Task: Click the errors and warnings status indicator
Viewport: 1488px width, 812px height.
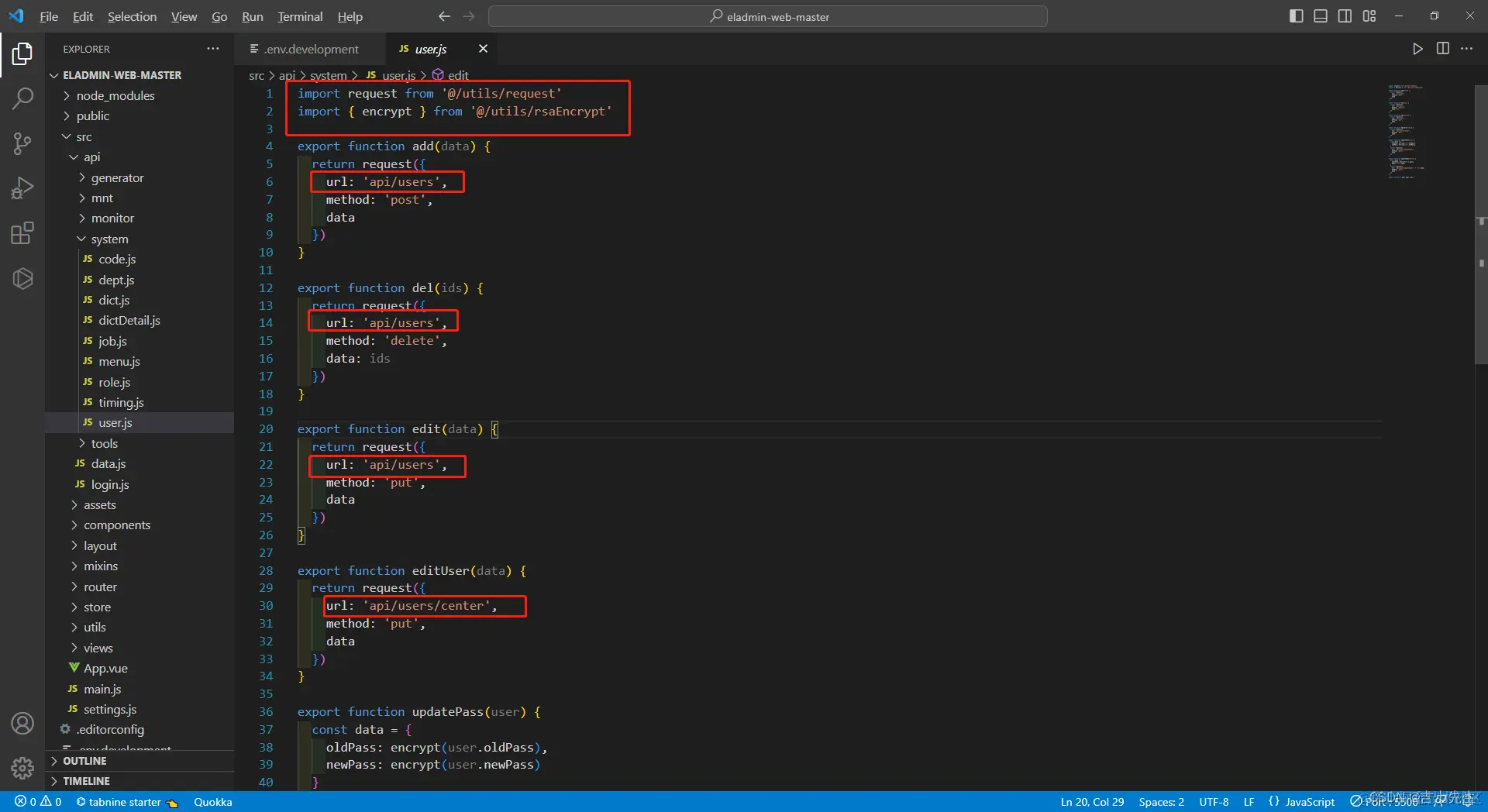Action: (38, 802)
